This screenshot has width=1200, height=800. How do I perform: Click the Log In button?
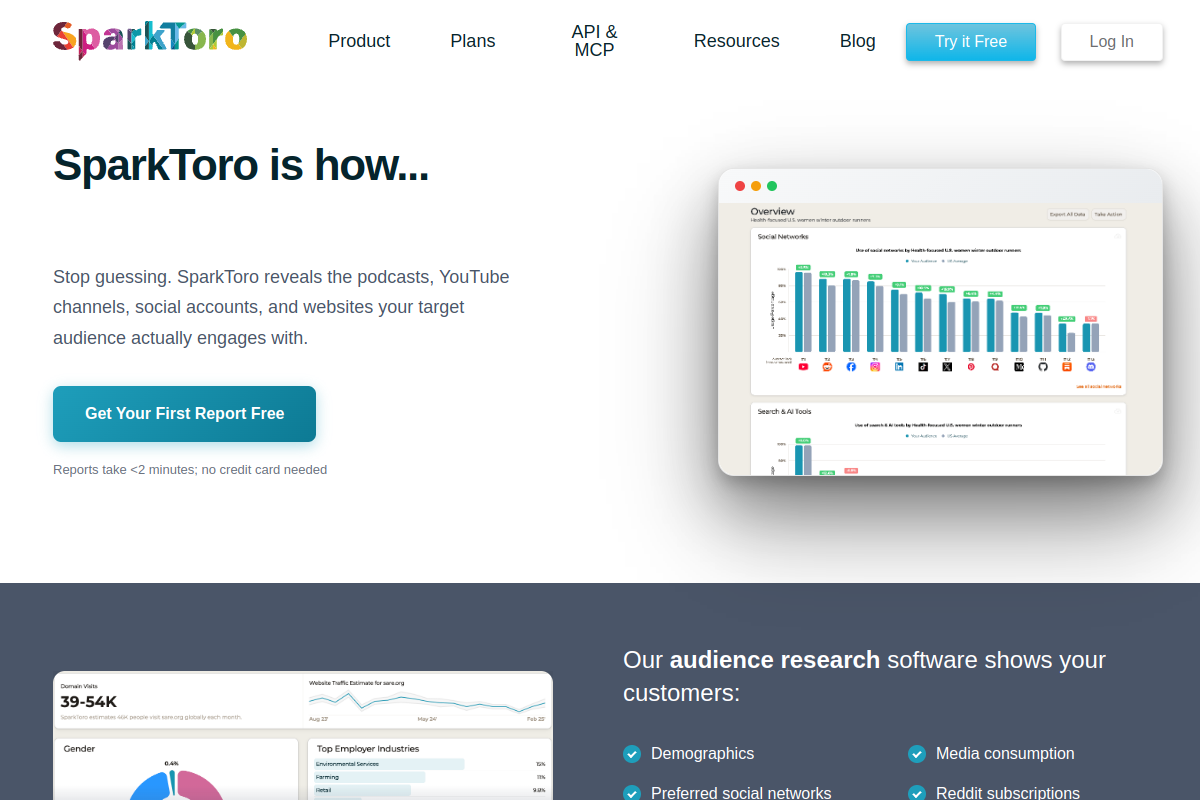1112,42
